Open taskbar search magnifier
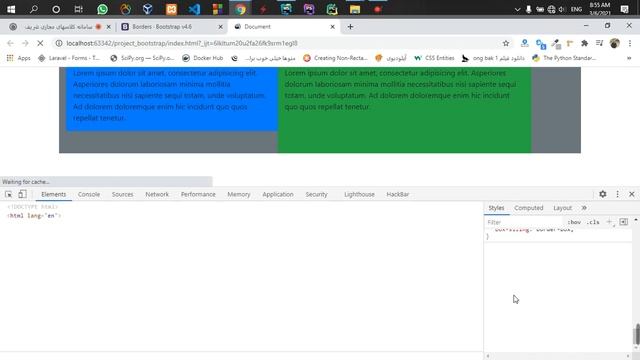Screen dimensions: 640x360 pyautogui.click(x=34, y=9)
